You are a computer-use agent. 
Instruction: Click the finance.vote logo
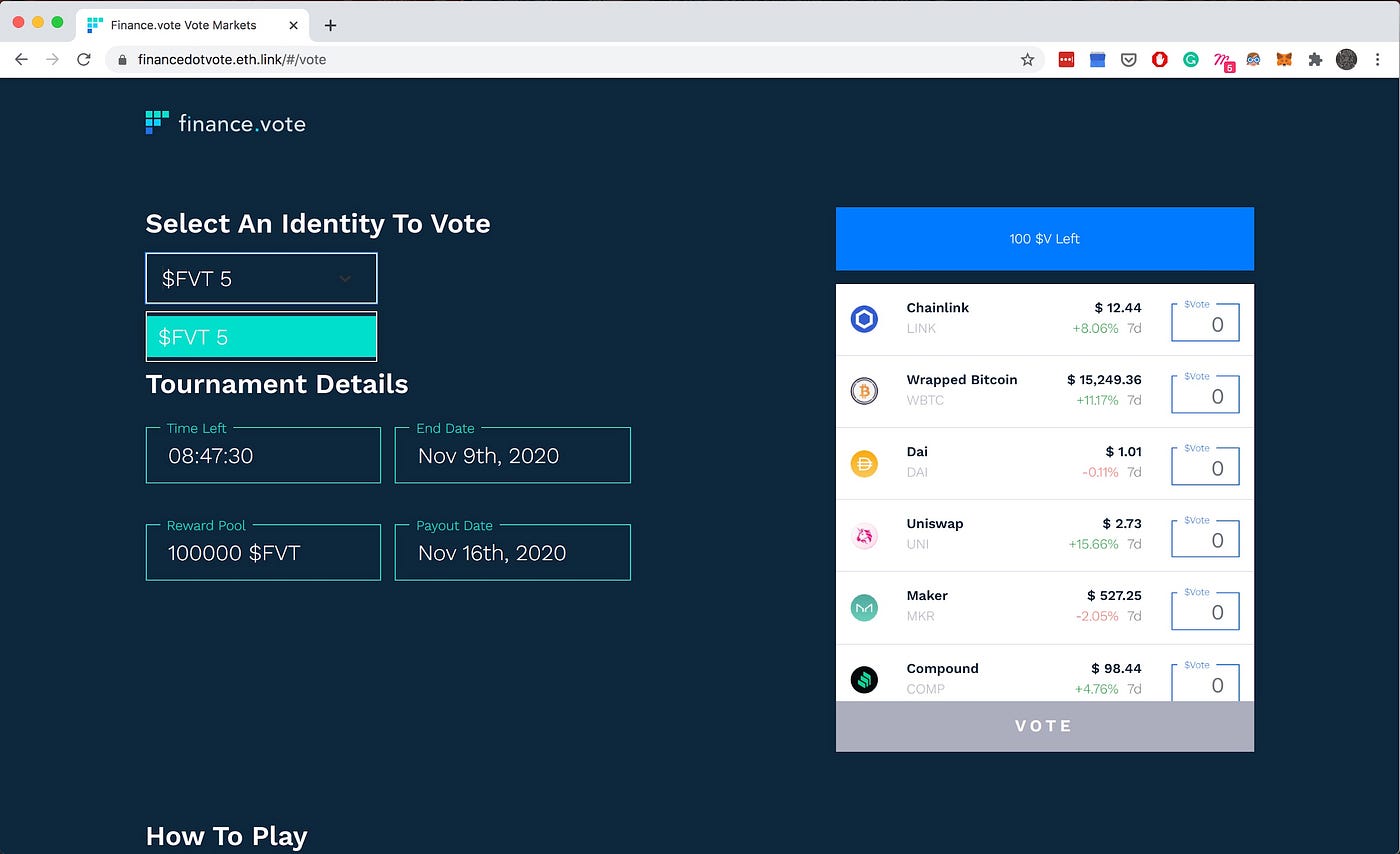(226, 123)
